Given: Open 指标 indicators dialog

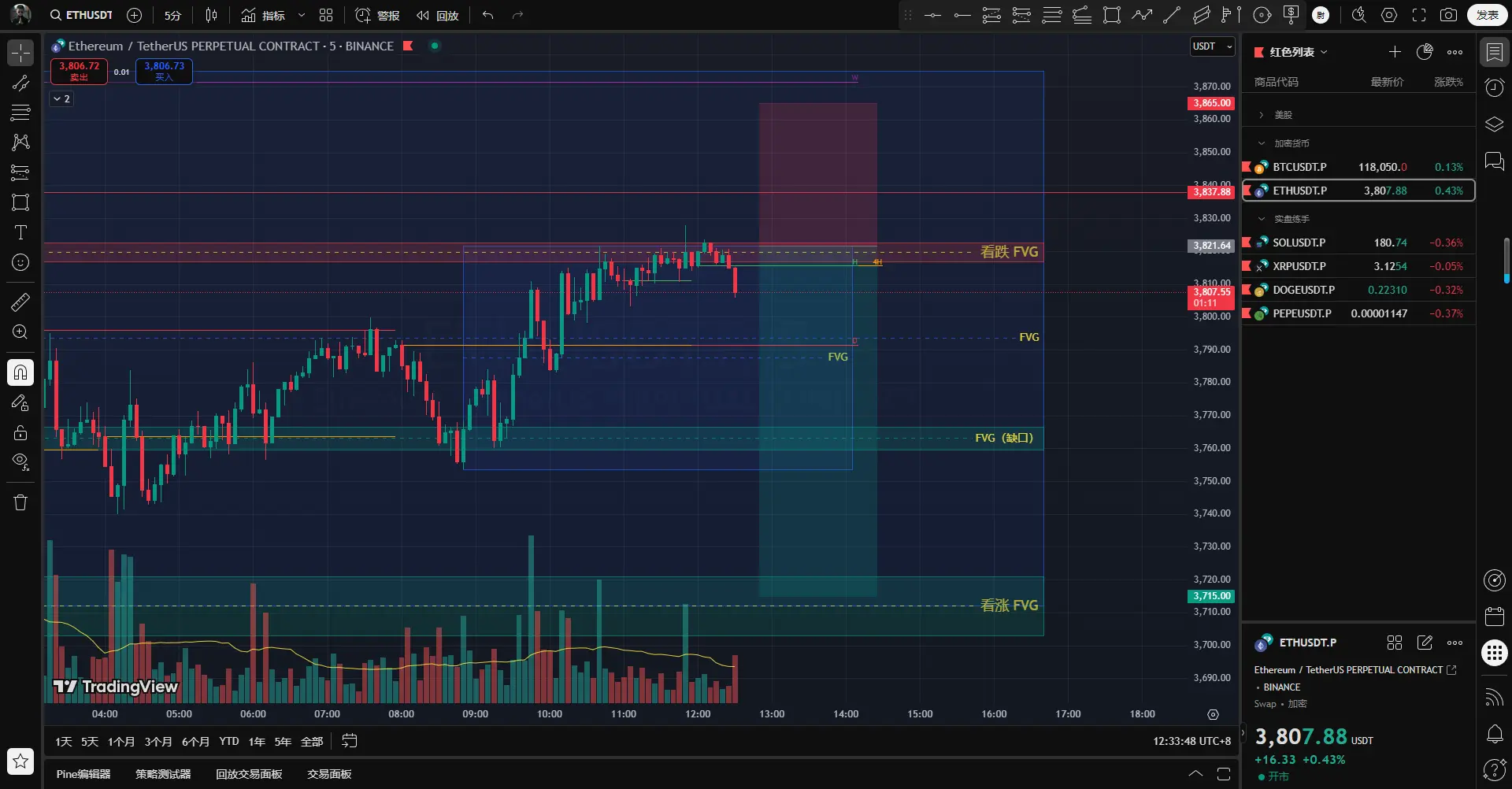Looking at the screenshot, I should point(264,15).
